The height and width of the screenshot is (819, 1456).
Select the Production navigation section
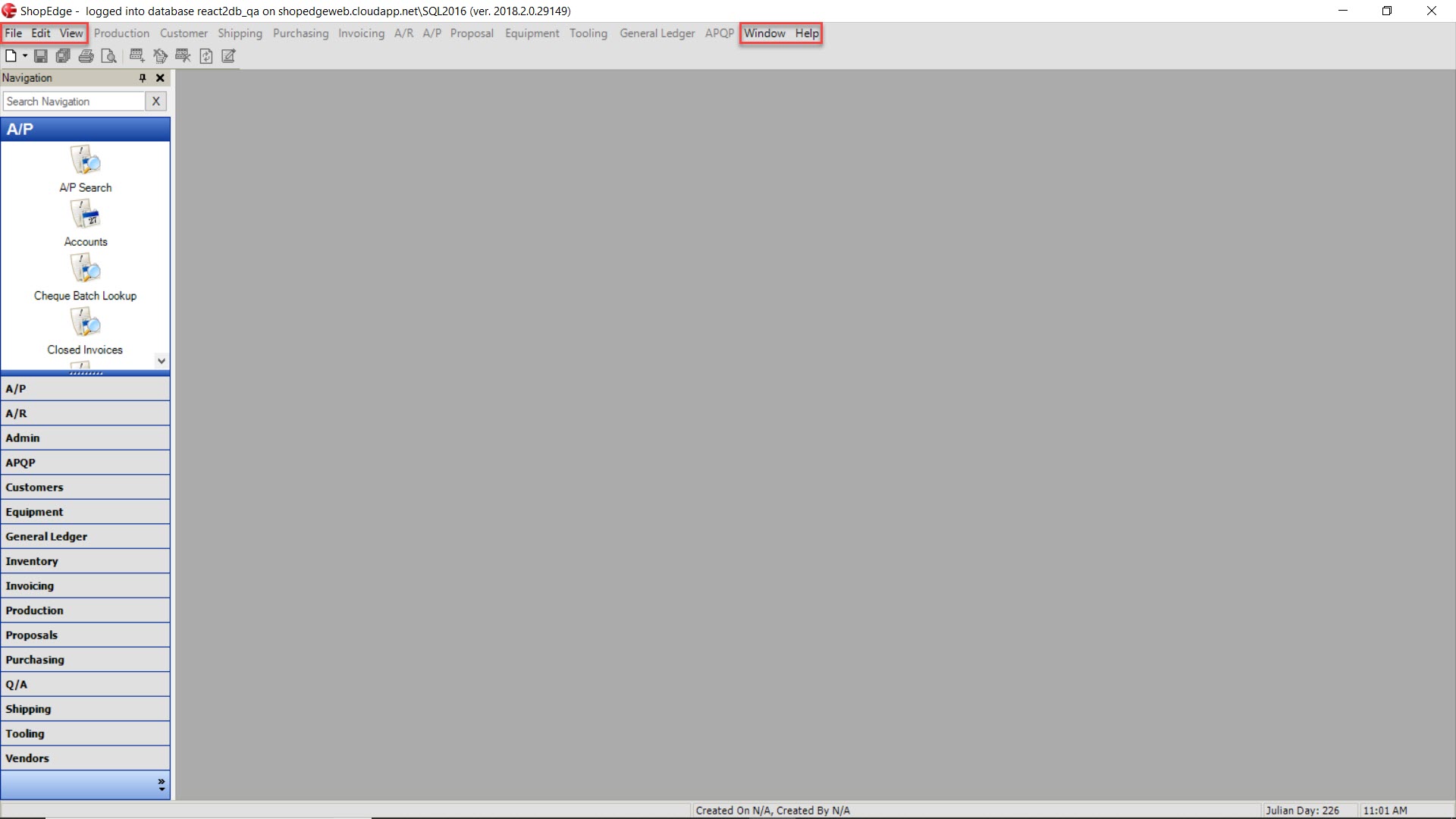point(85,610)
